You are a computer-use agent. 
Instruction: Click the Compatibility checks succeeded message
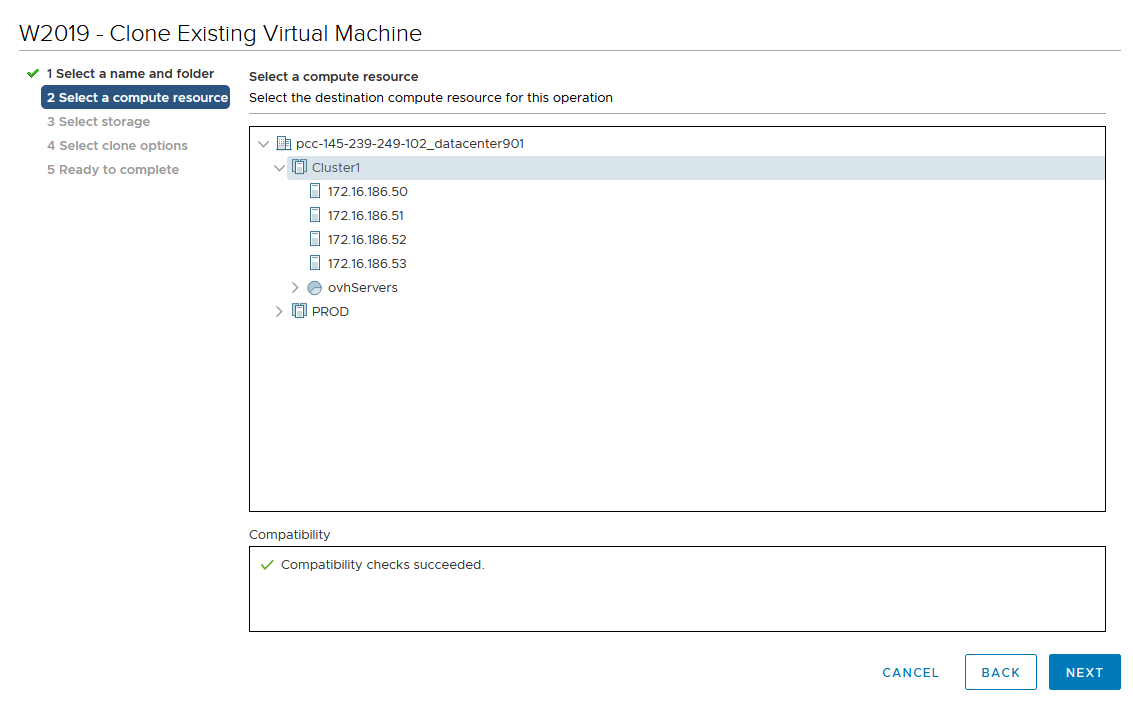(x=382, y=565)
